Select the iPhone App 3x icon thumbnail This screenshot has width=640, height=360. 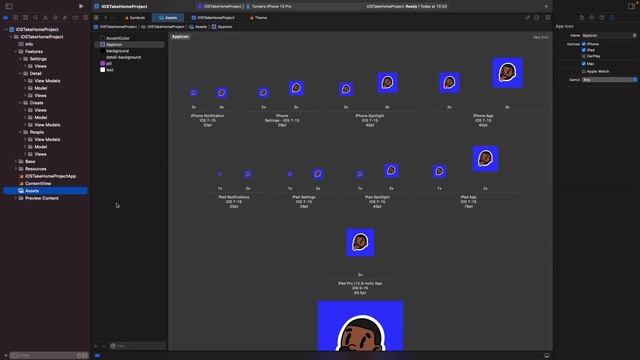point(507,73)
